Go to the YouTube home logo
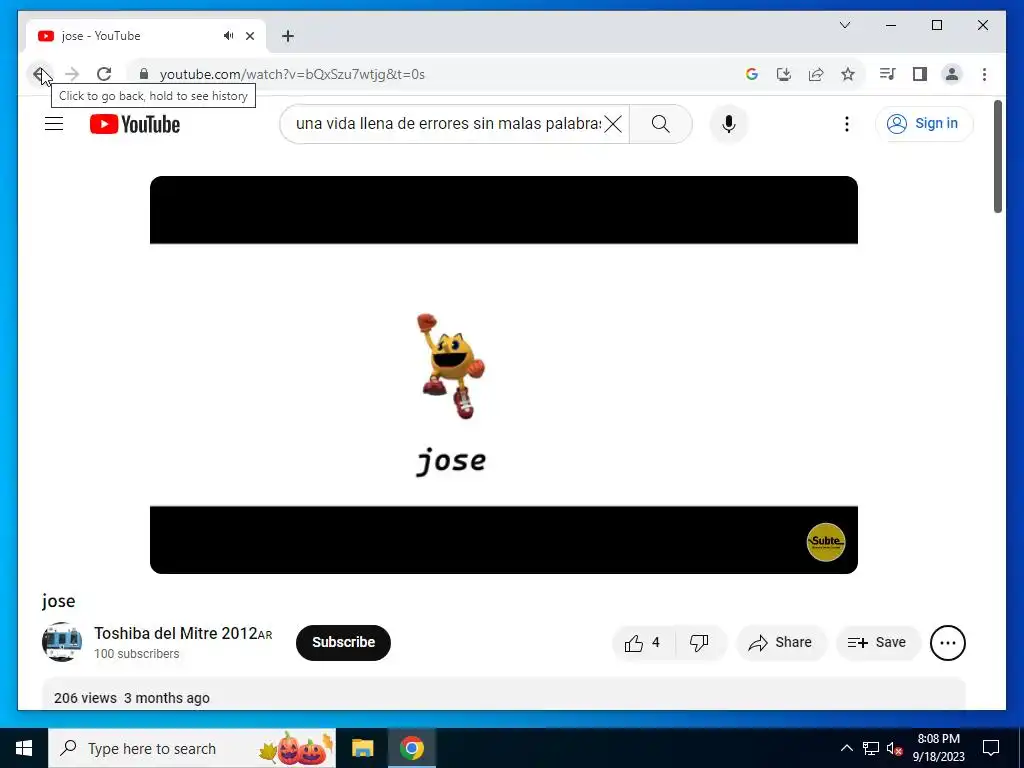This screenshot has width=1024, height=768. tap(135, 124)
